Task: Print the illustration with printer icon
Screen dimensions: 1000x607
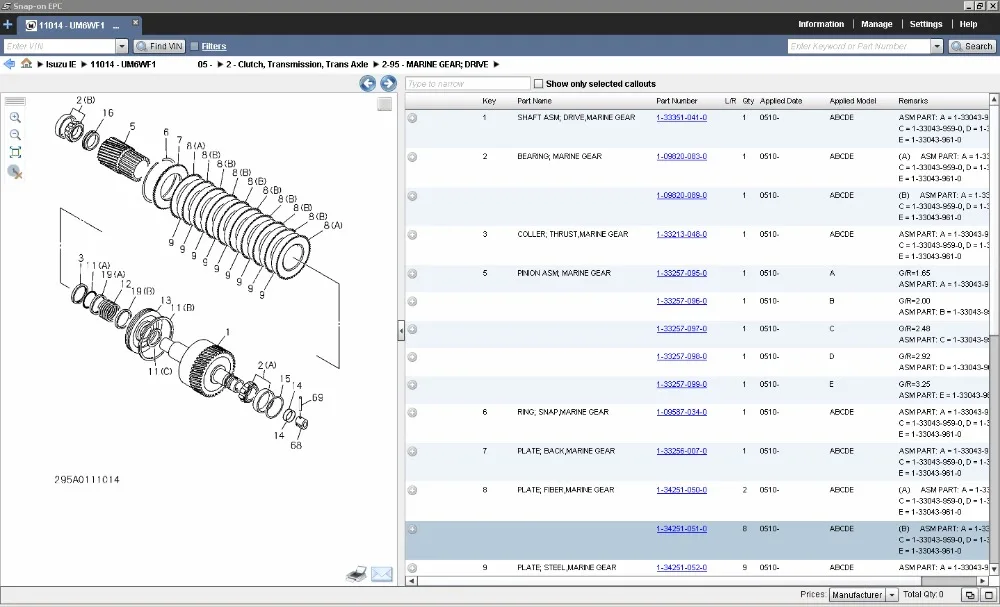Action: coord(357,574)
